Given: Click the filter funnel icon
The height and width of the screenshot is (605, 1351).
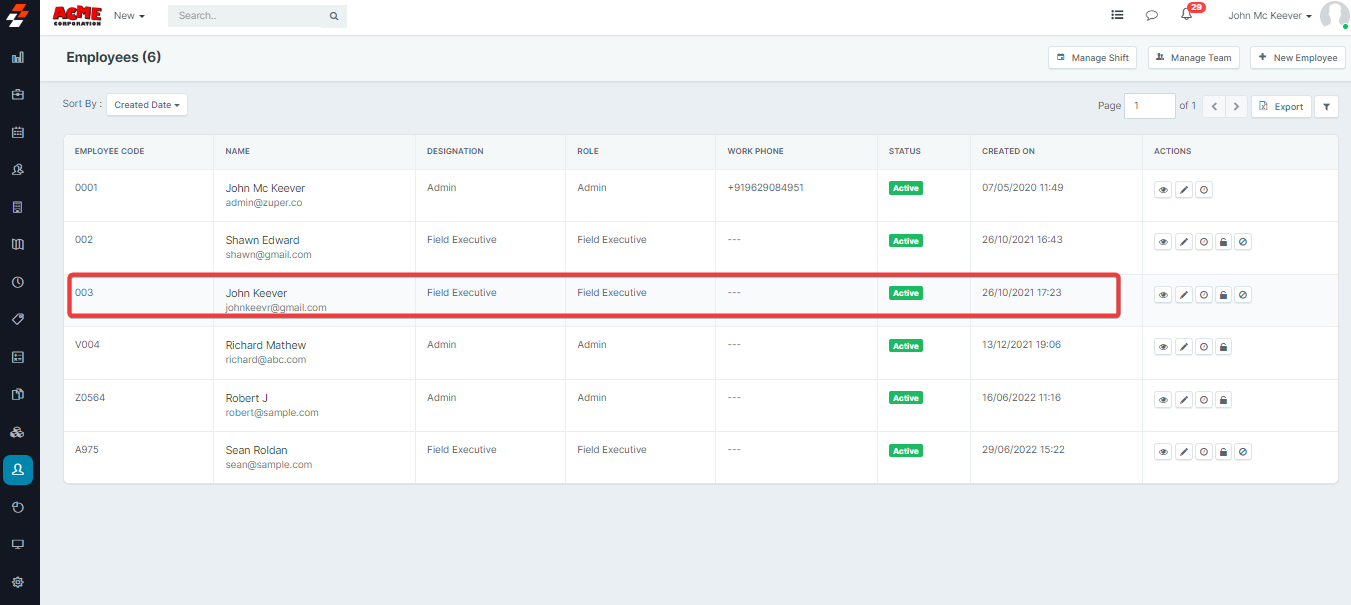Looking at the screenshot, I should pos(1326,106).
